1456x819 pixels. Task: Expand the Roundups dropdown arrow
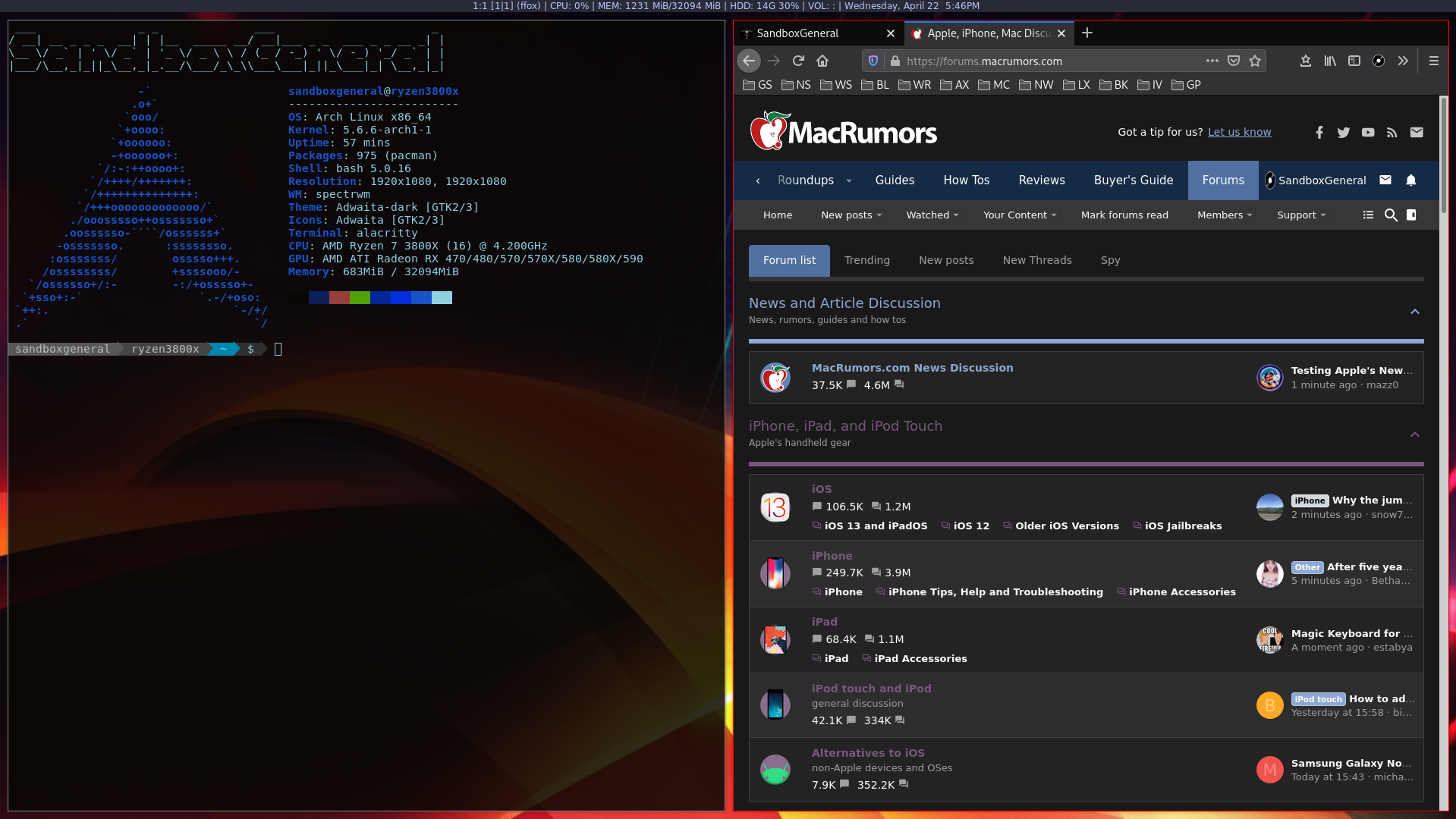[x=849, y=180]
